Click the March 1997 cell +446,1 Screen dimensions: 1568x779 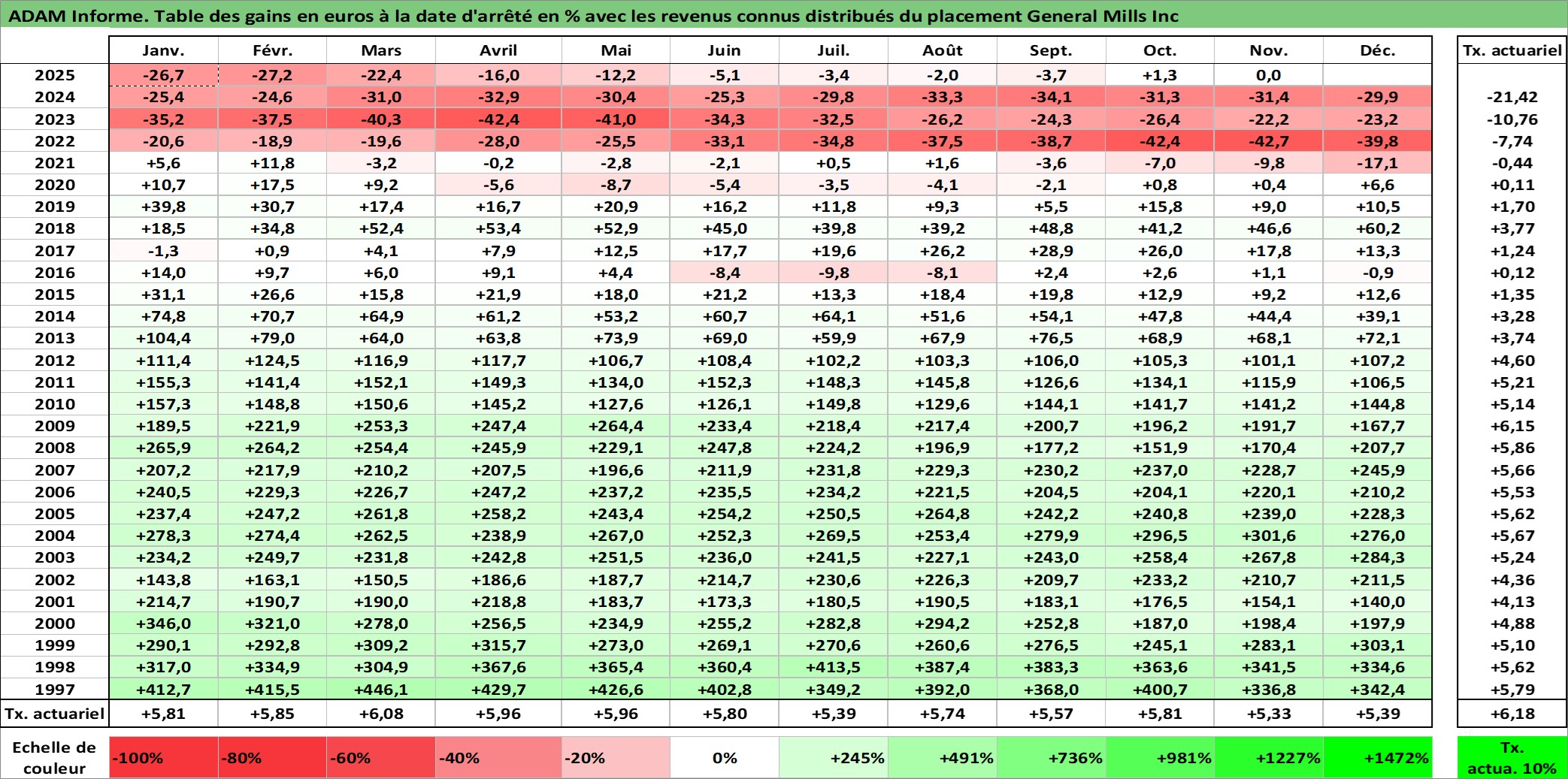point(381,690)
